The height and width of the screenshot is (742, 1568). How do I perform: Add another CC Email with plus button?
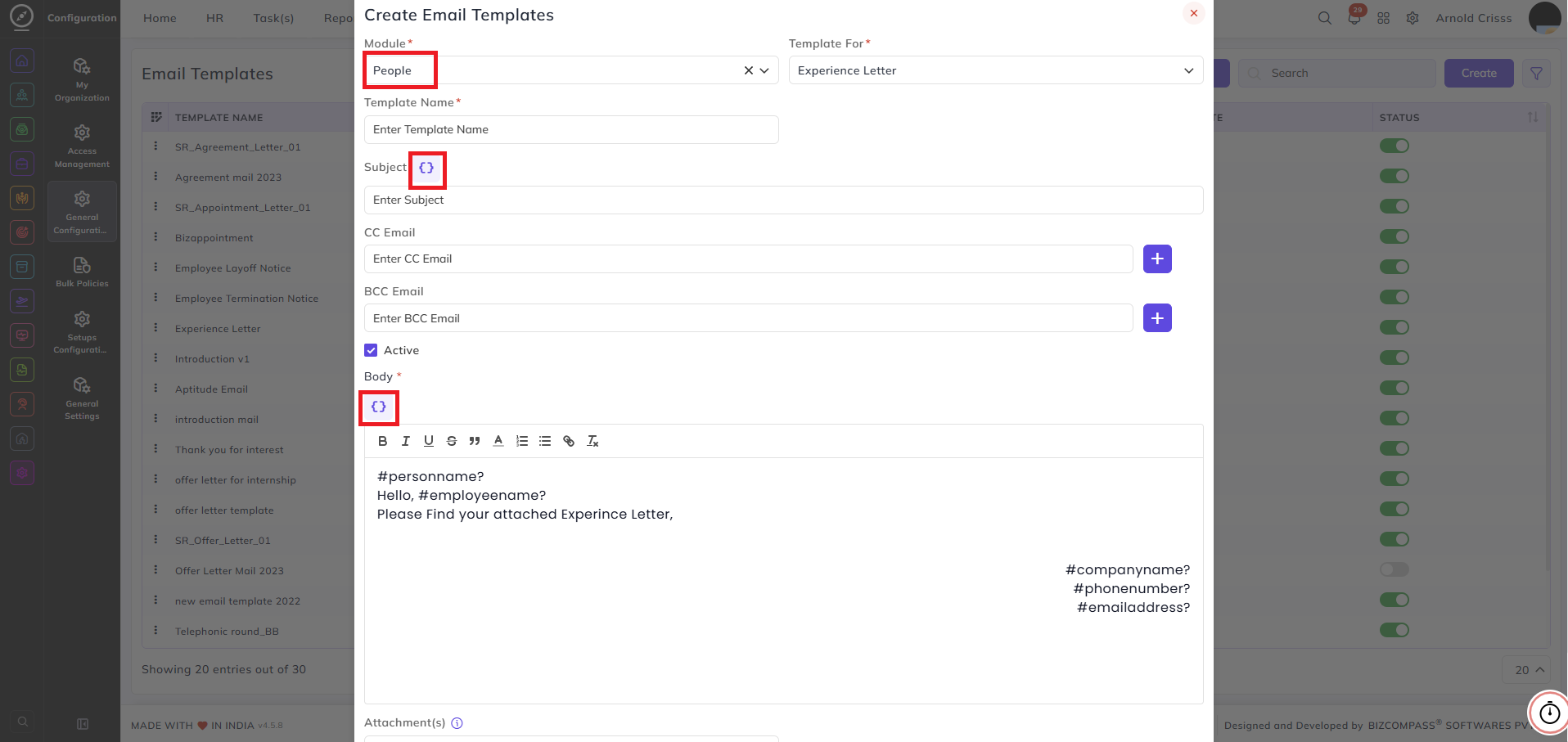1157,259
